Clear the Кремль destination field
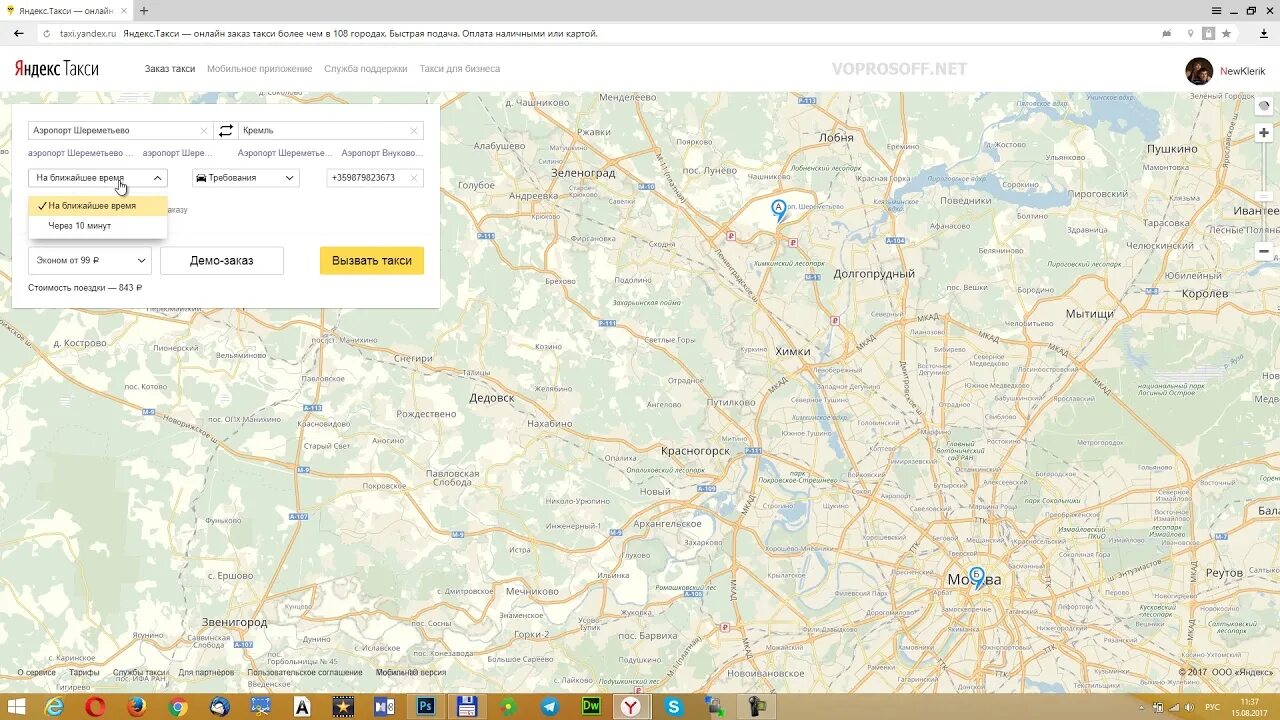 [414, 131]
